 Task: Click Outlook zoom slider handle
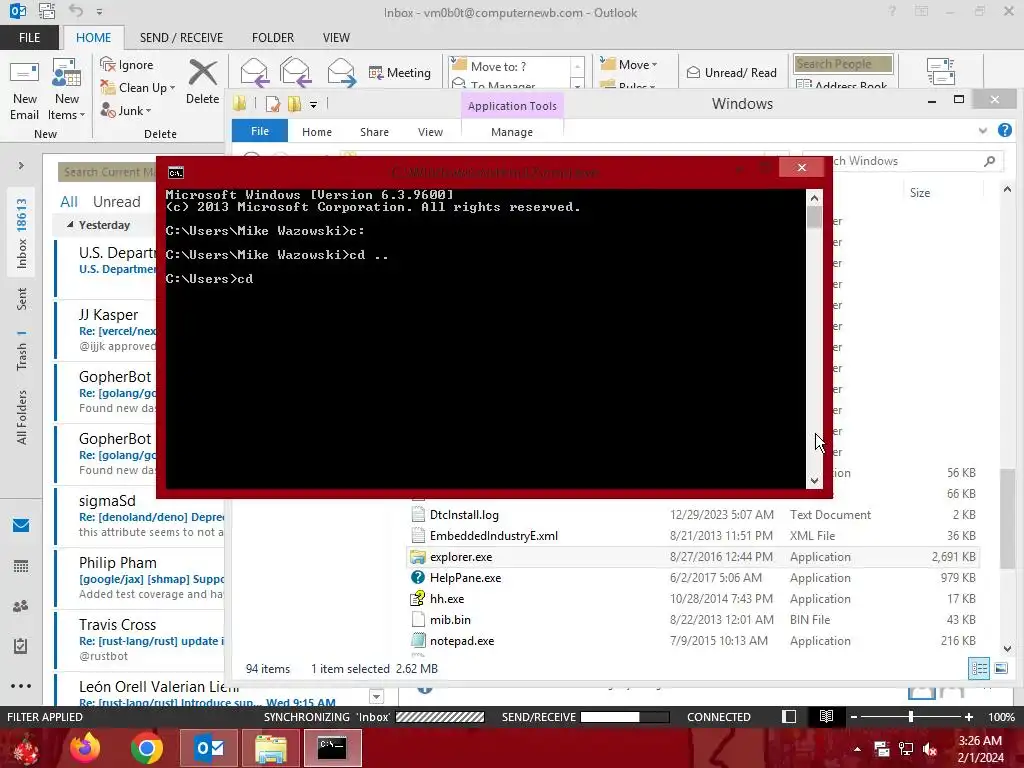(x=911, y=717)
